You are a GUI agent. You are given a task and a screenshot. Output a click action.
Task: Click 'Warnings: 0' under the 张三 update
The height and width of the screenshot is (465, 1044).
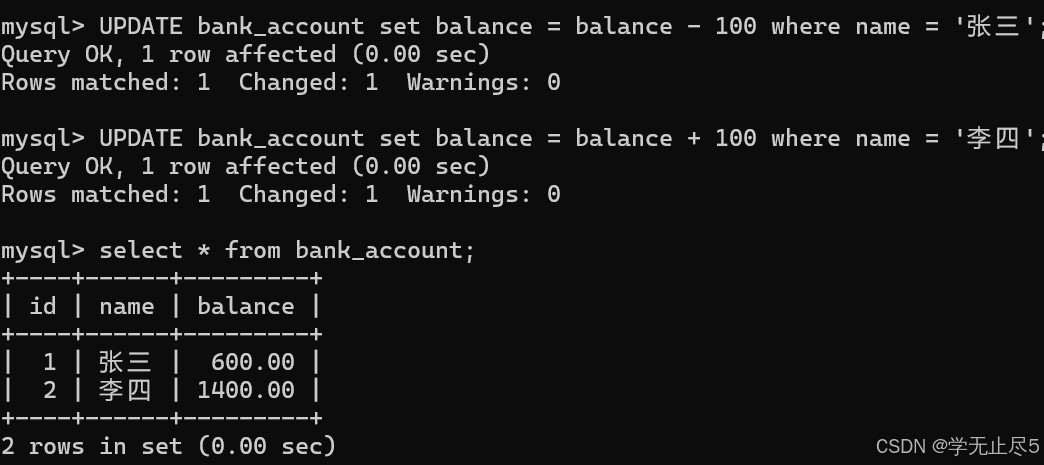(483, 82)
